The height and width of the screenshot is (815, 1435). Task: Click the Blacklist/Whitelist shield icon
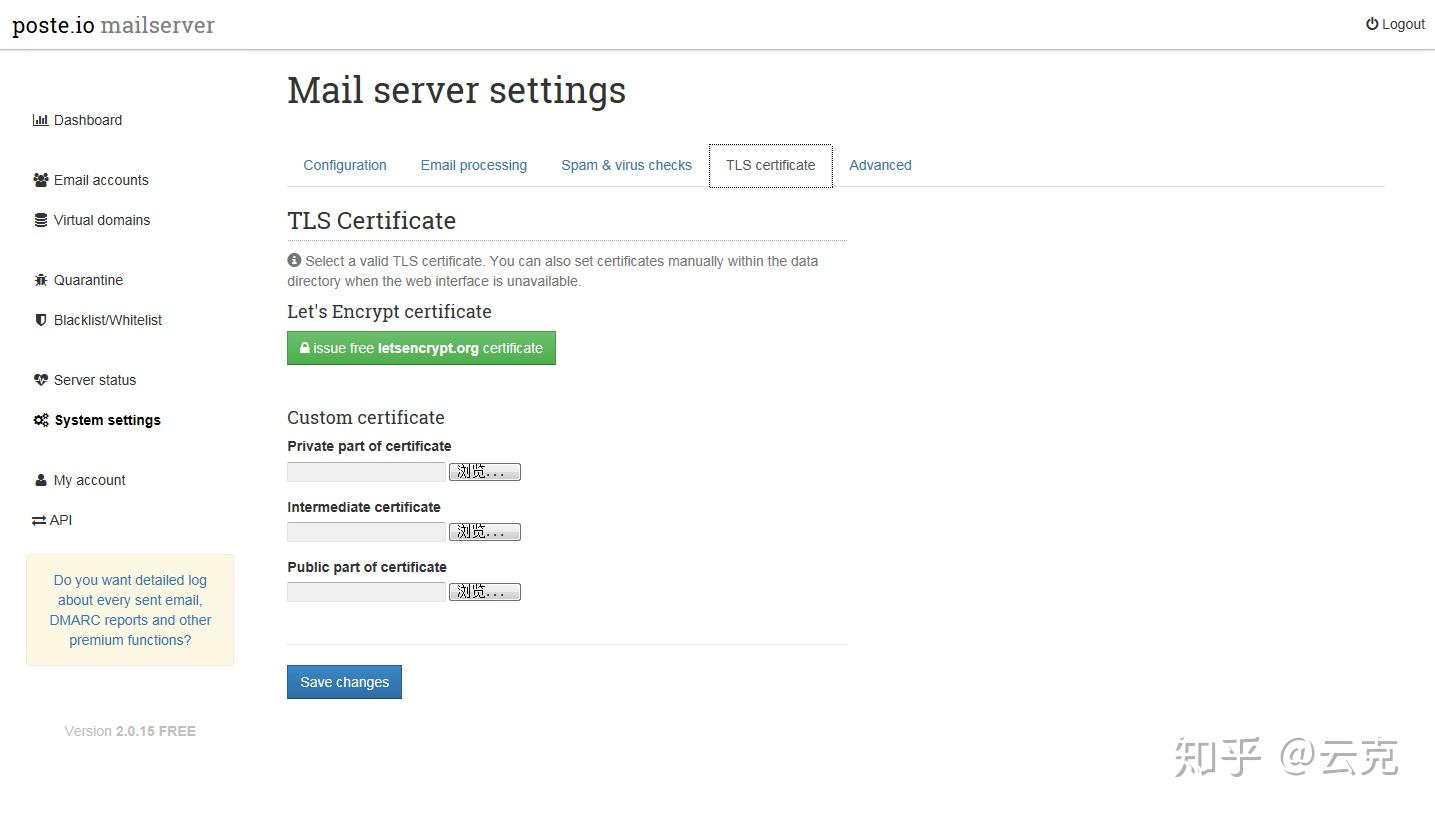(41, 320)
